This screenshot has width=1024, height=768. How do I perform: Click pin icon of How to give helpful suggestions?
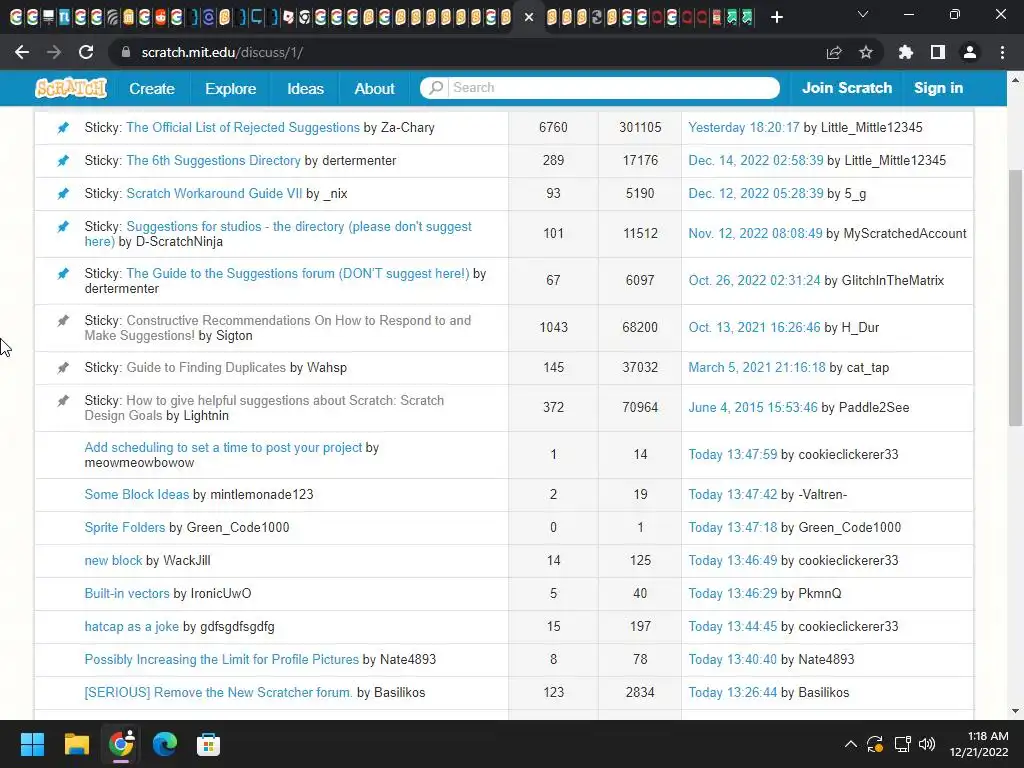click(x=63, y=400)
